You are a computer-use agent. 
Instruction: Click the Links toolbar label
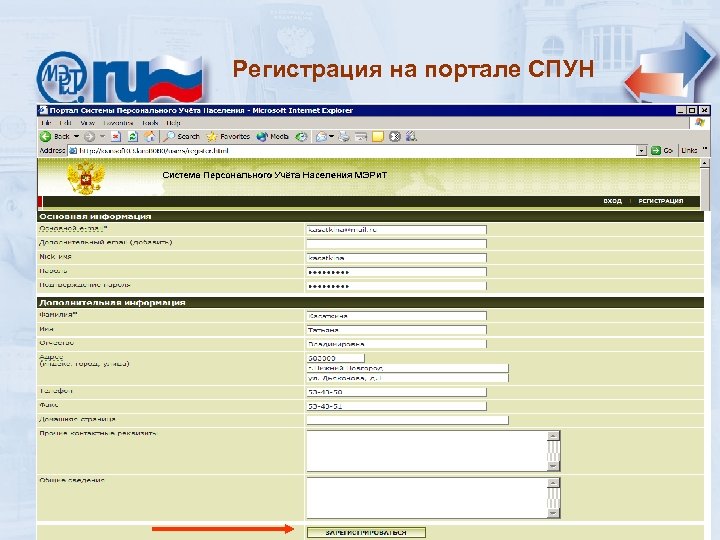point(689,150)
